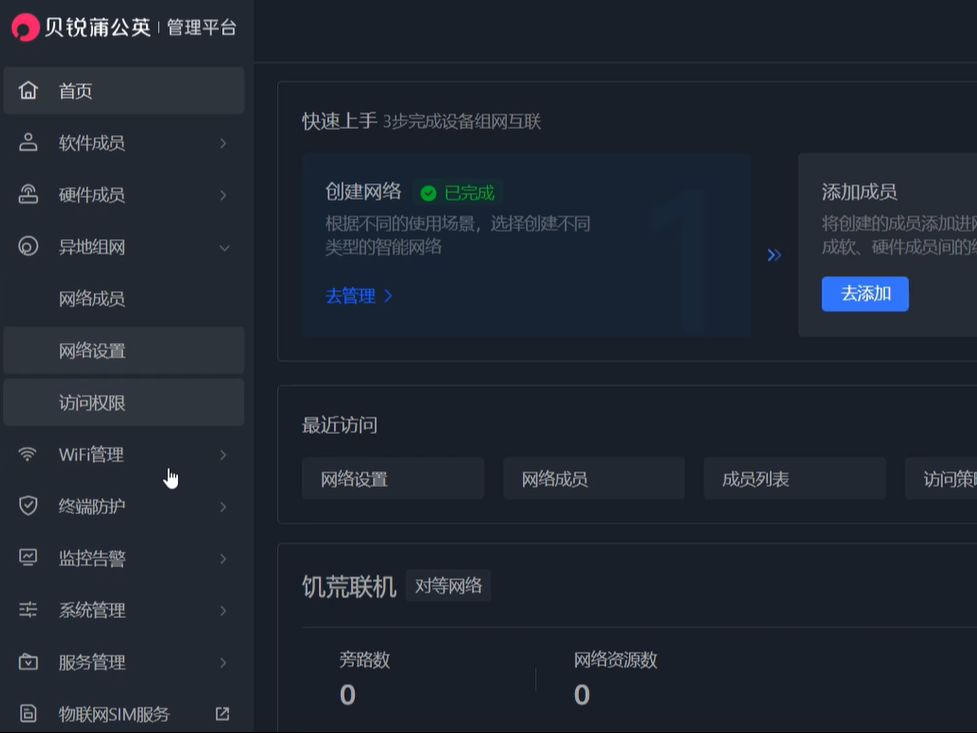Viewport: 977px width, 733px height.
Task: Click the arrow after 去管理
Action: click(388, 295)
